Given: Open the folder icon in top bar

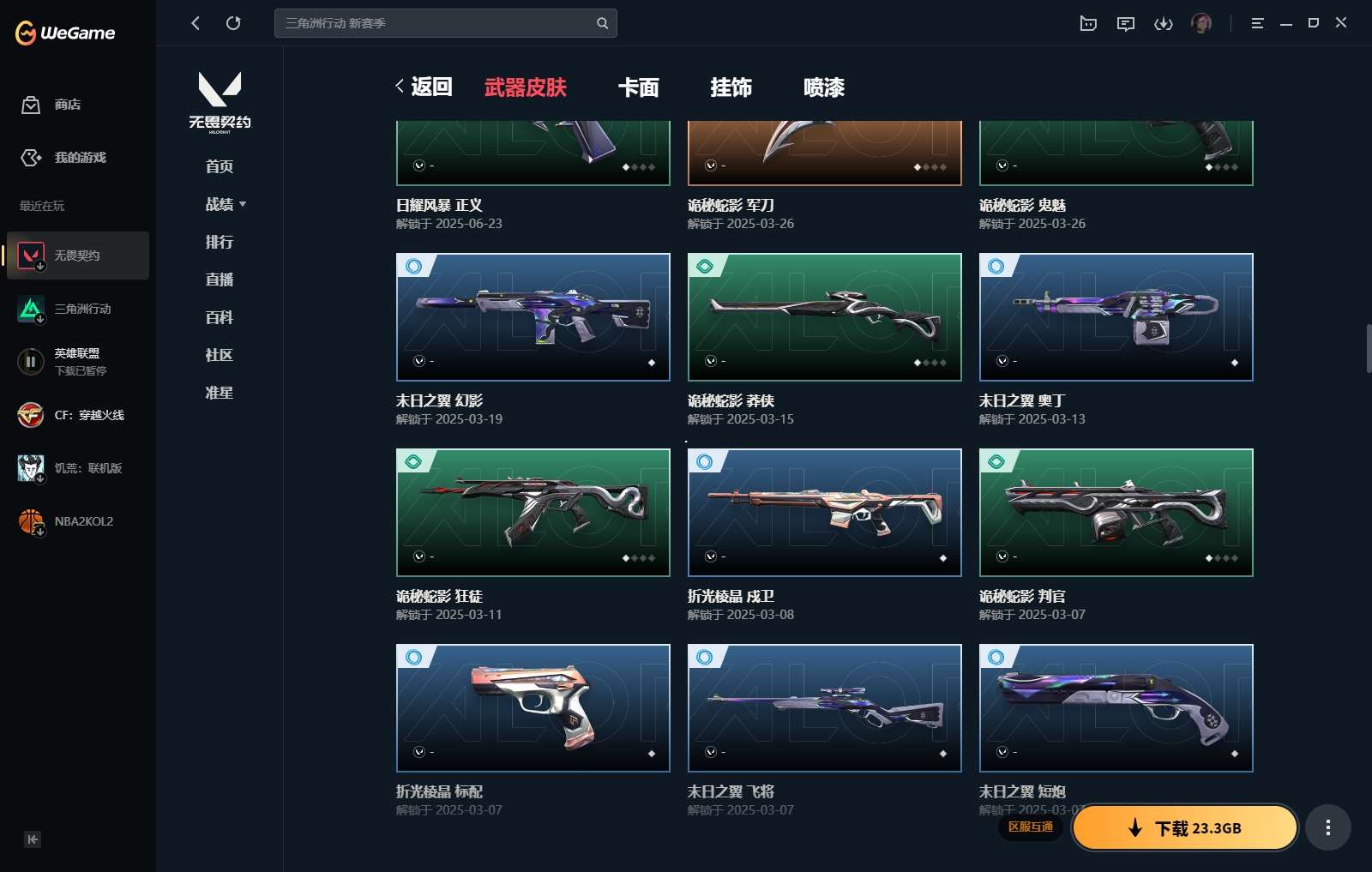Looking at the screenshot, I should (1088, 23).
